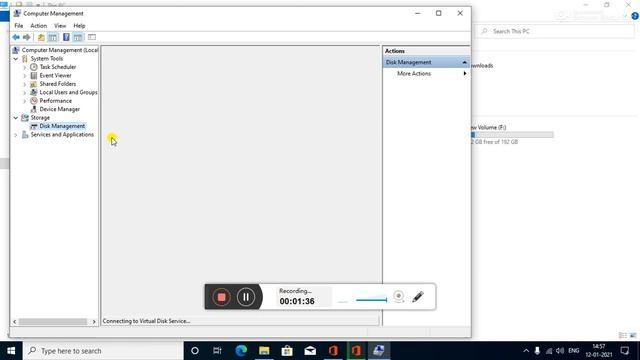Open the File menu
The width and height of the screenshot is (640, 360).
tap(19, 26)
